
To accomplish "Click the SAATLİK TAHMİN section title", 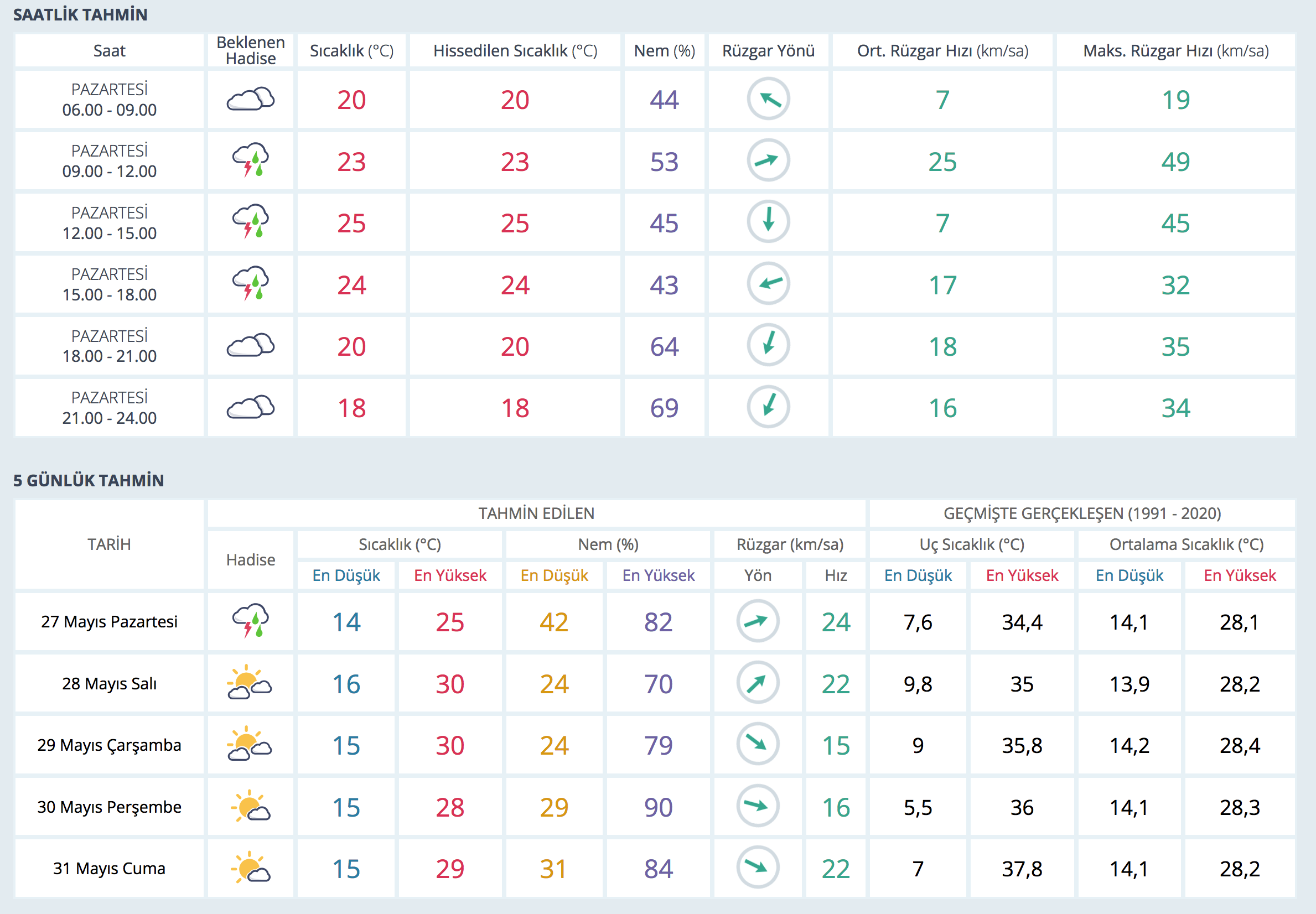I will pos(80,14).
